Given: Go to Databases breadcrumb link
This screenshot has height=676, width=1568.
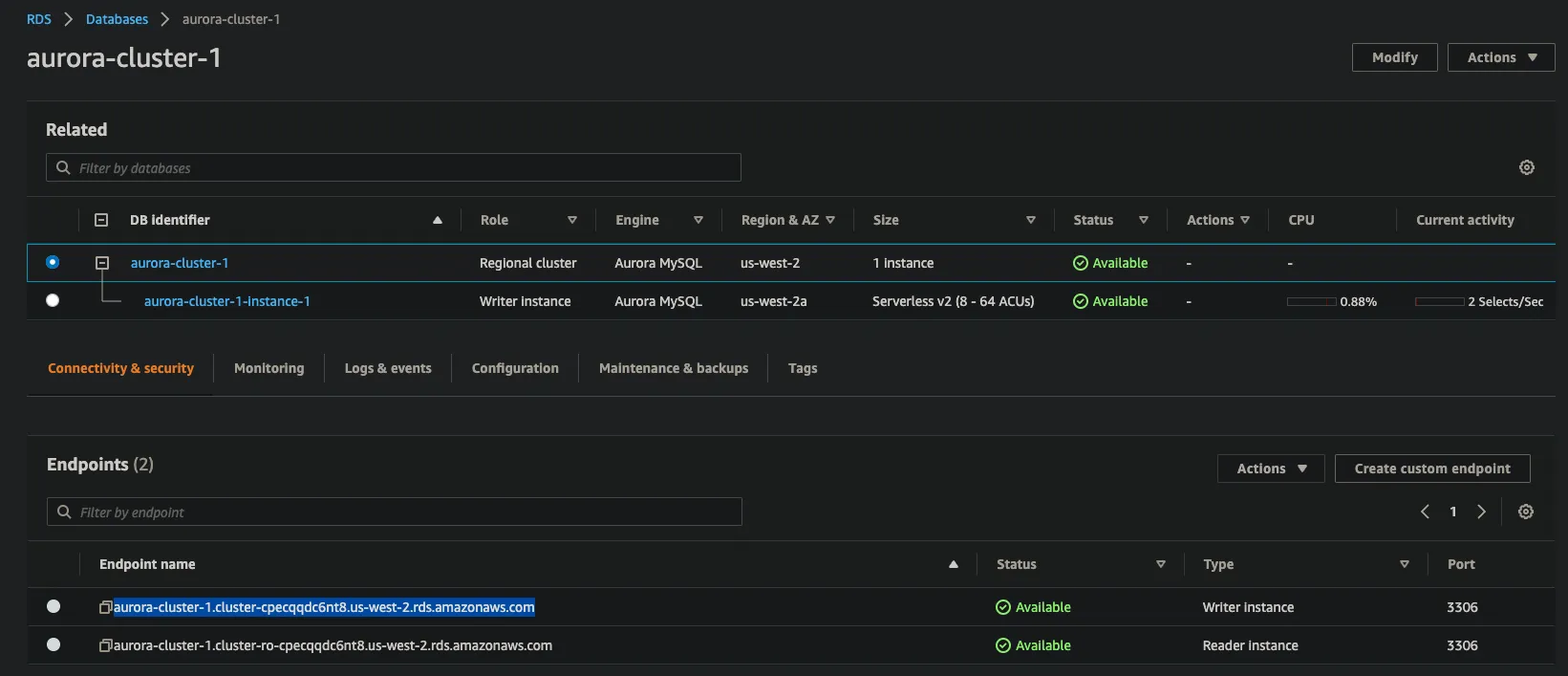Looking at the screenshot, I should [x=117, y=19].
